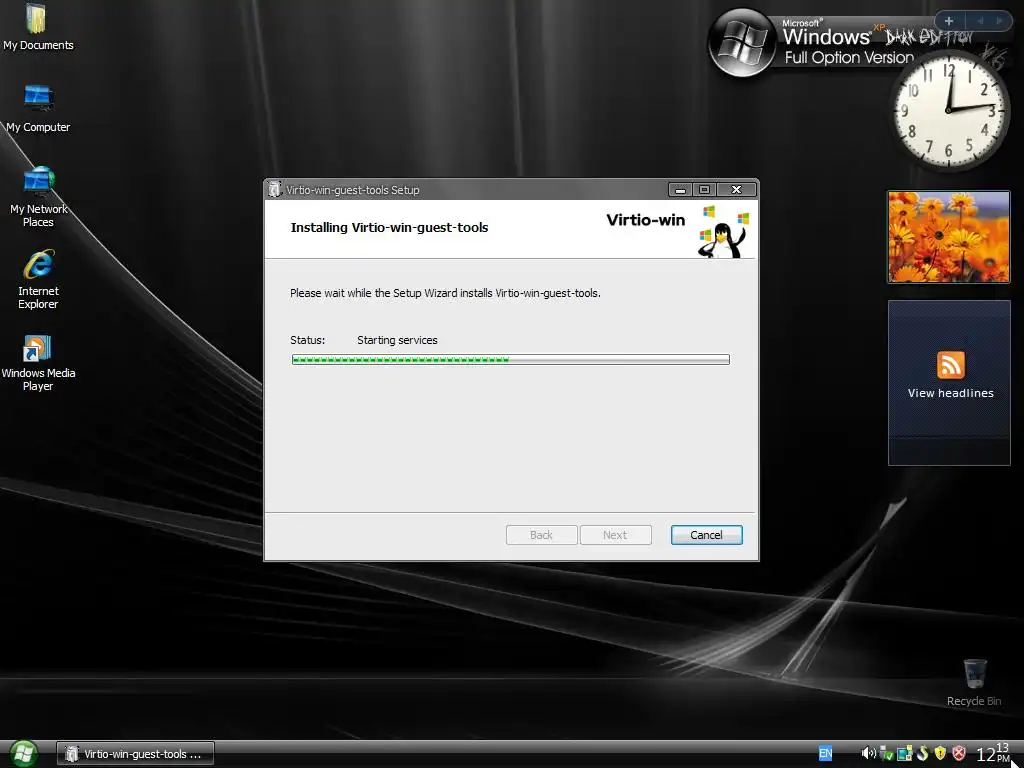This screenshot has width=1024, height=768.
Task: Click the Windows logo orb at top right
Action: (741, 43)
